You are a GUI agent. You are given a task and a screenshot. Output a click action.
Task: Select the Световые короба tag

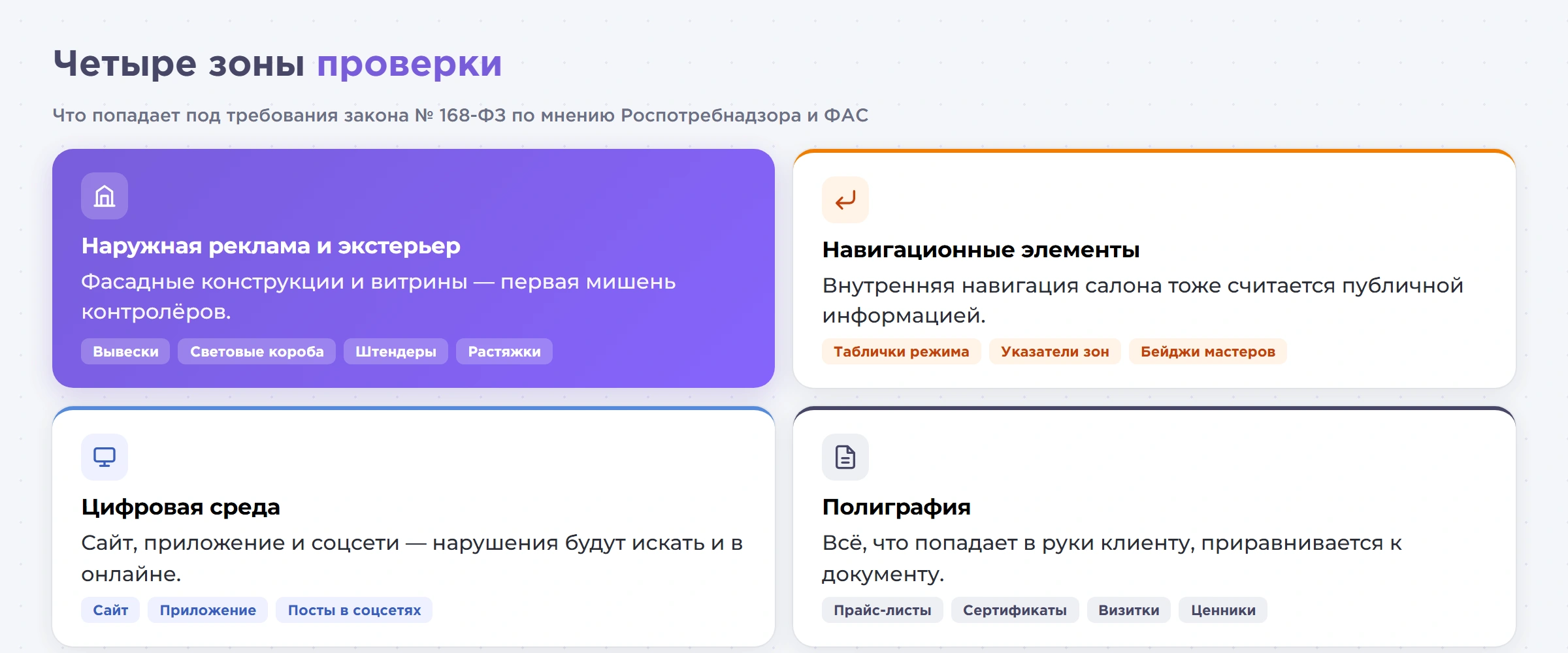(256, 351)
